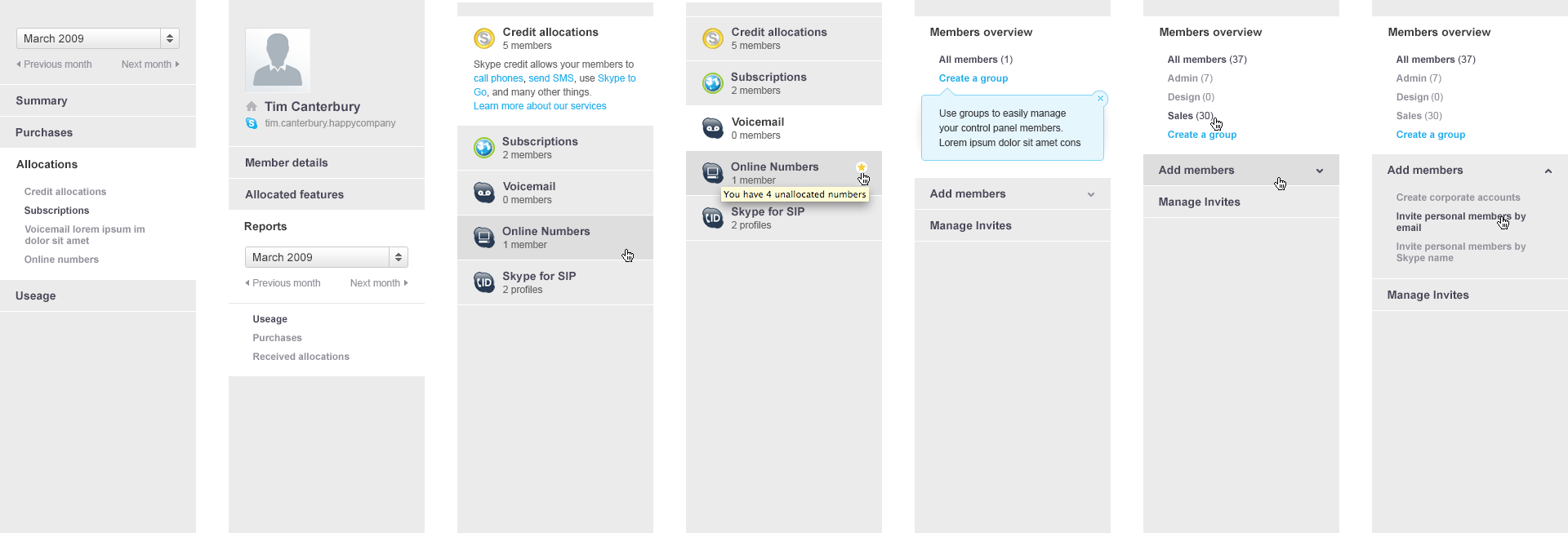
Task: Collapse the expanded Add members section
Action: [x=1548, y=171]
